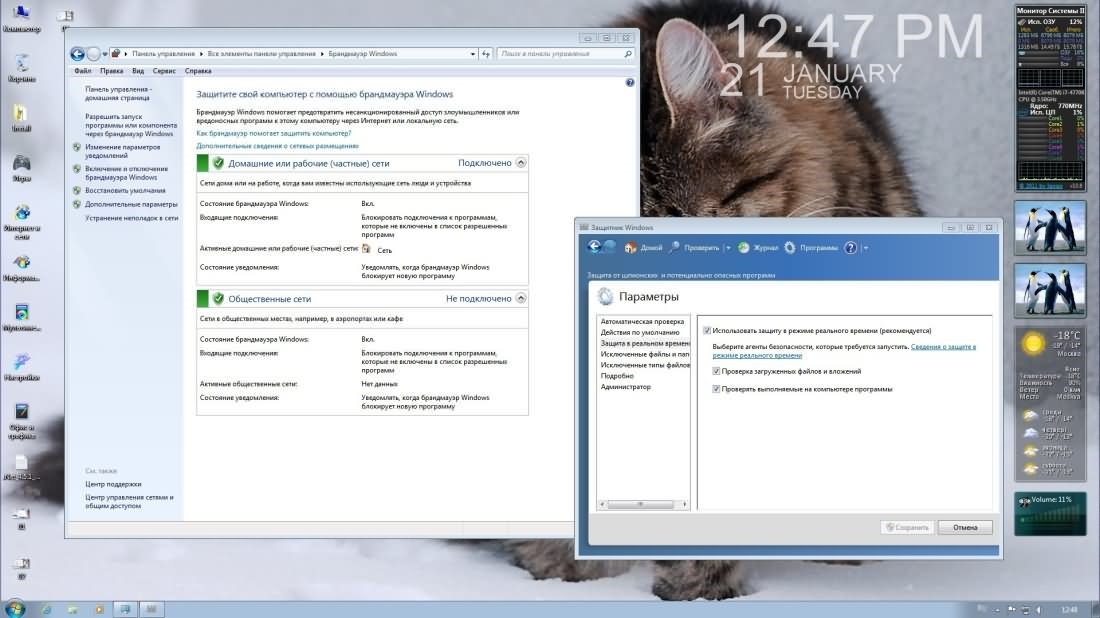This screenshot has height=618, width=1100.
Task: Toggle Проверять выполняемые на компьютере программы checkbox
Action: 716,389
